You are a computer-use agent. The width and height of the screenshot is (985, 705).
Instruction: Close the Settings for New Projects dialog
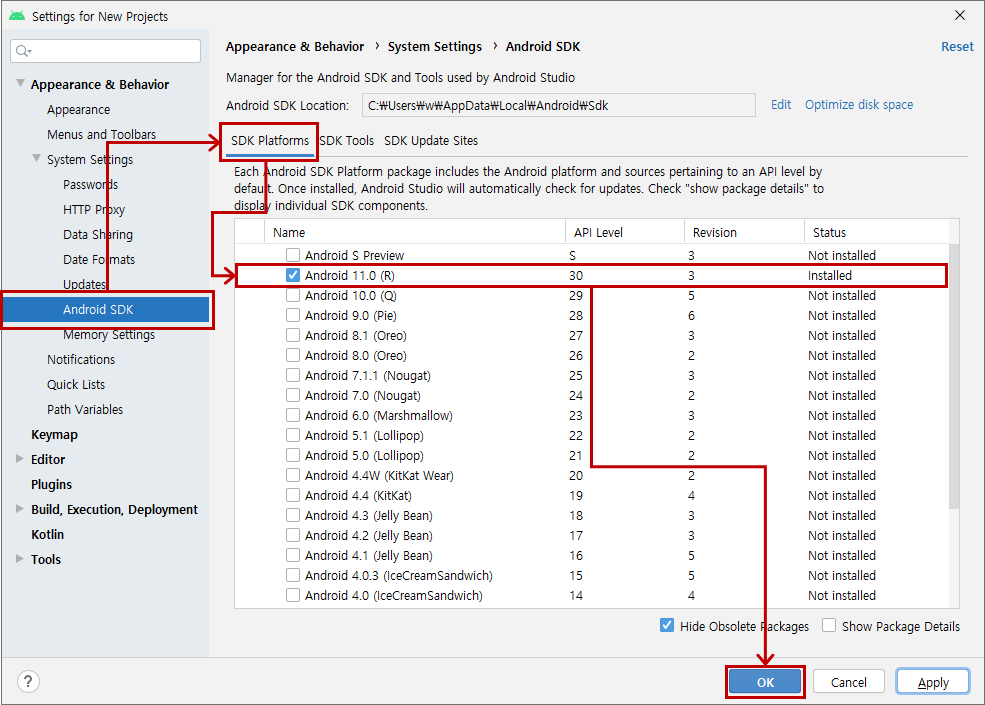click(x=960, y=15)
